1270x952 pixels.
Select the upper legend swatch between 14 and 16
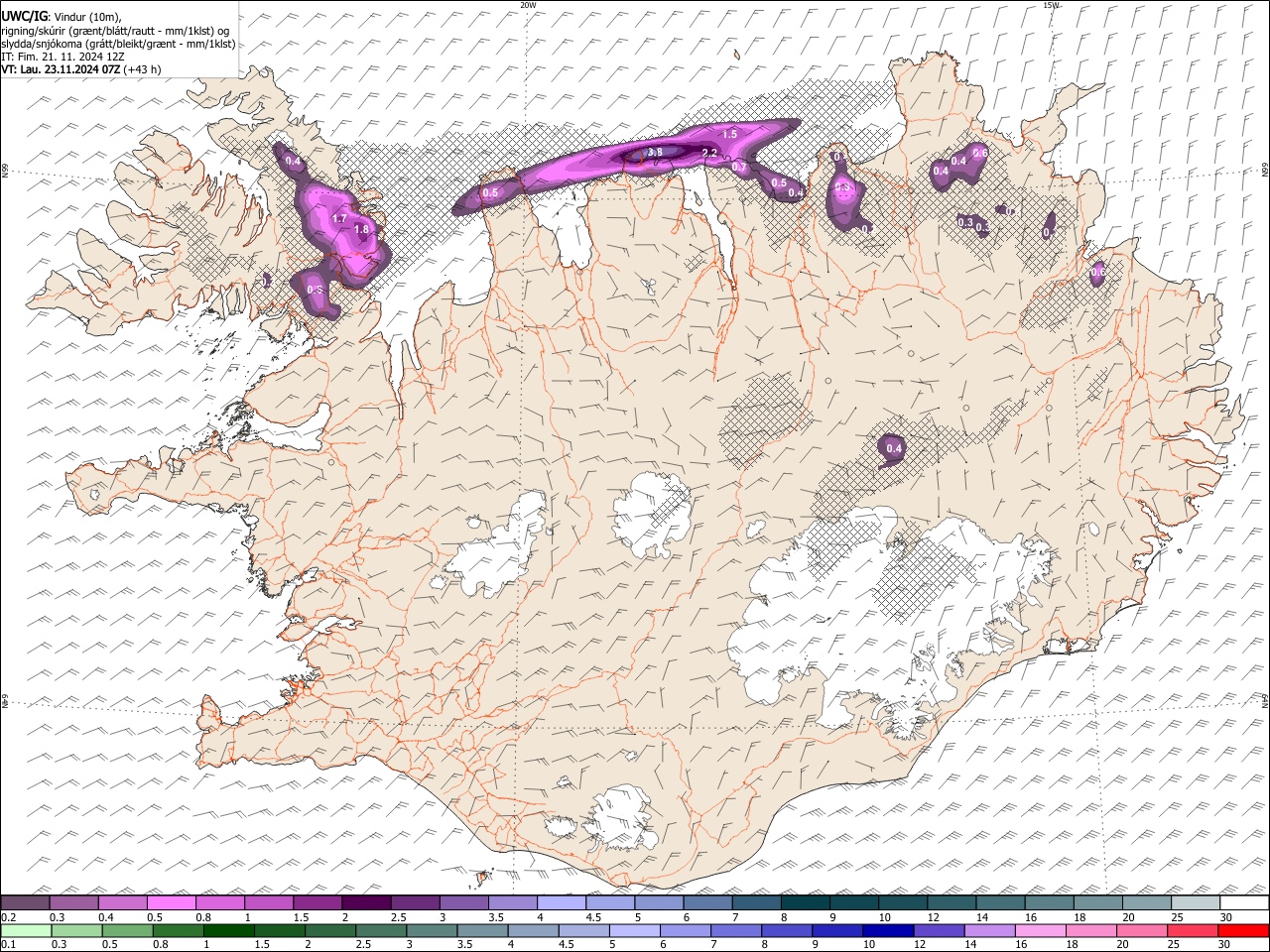[x=1001, y=902]
